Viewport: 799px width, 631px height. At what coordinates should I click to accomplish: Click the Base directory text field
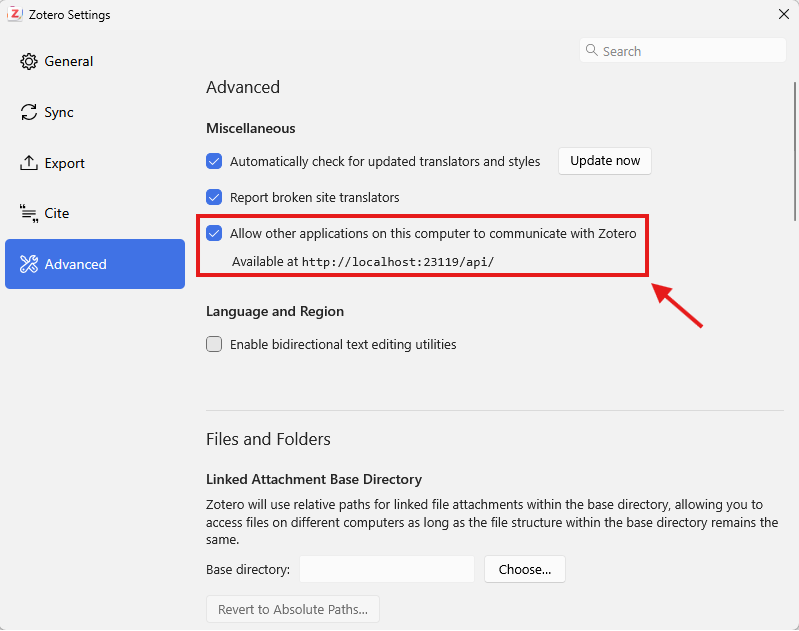(x=387, y=569)
